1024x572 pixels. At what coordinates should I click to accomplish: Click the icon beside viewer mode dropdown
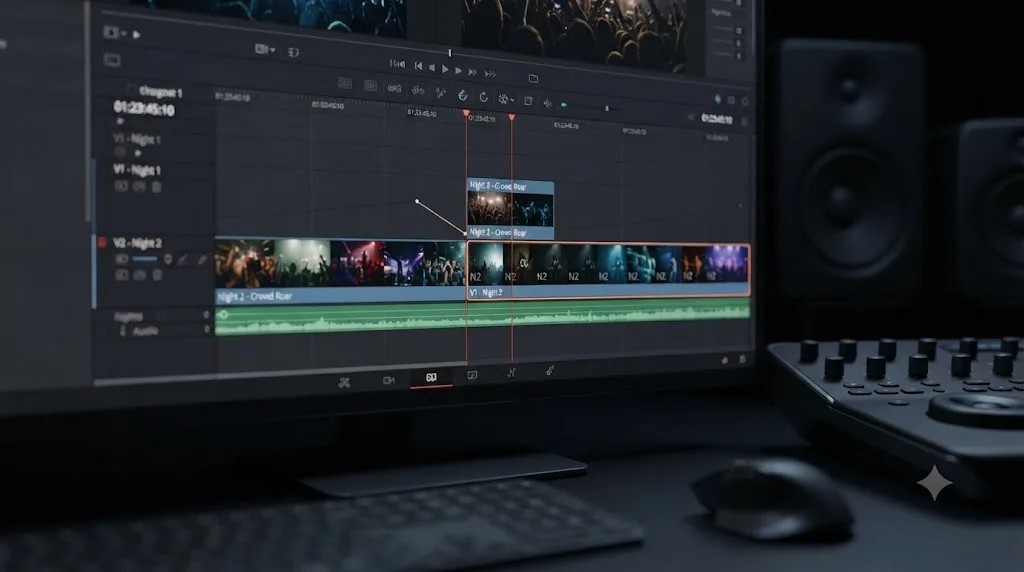tap(293, 52)
